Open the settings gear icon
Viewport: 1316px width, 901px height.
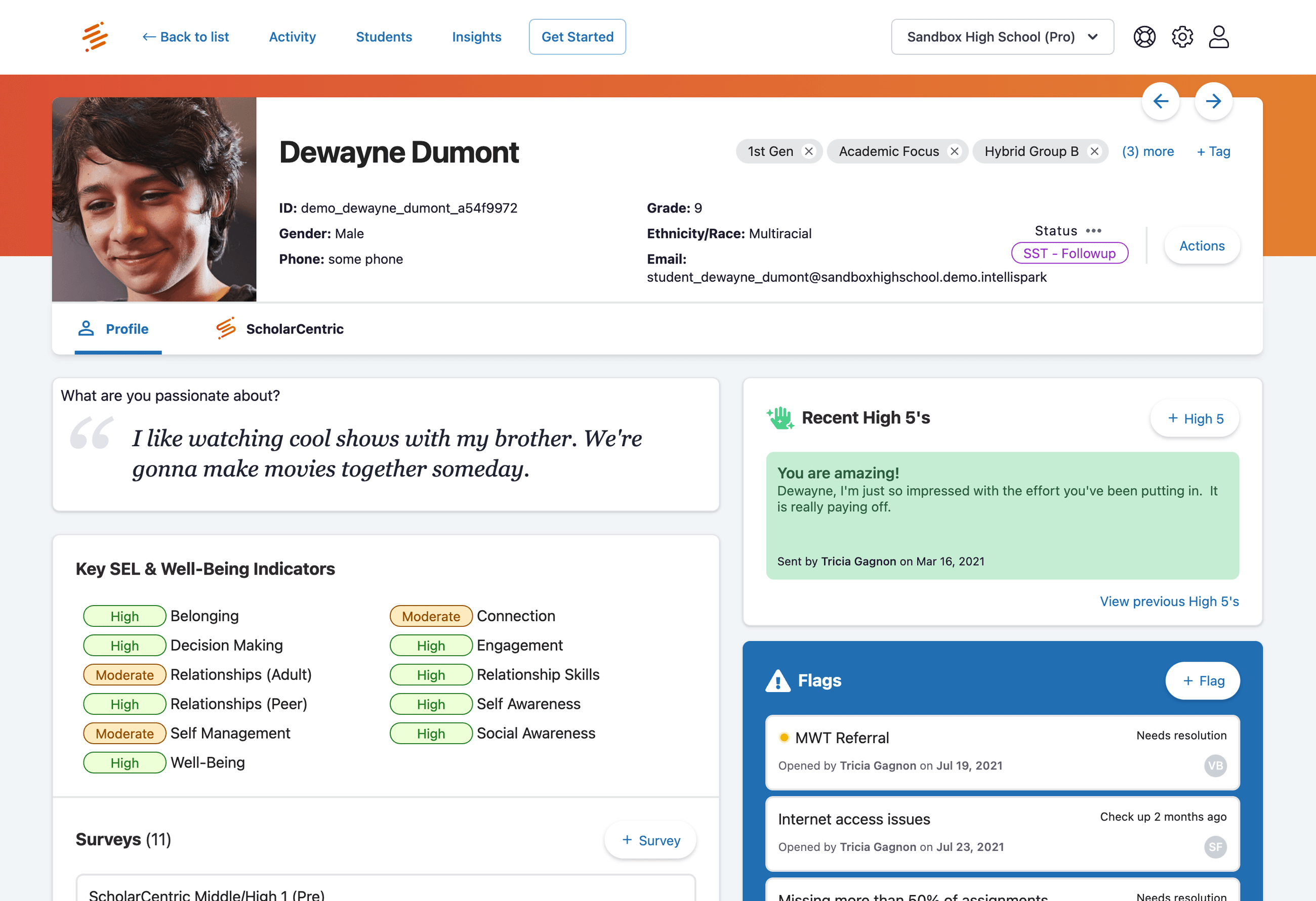tap(1182, 37)
